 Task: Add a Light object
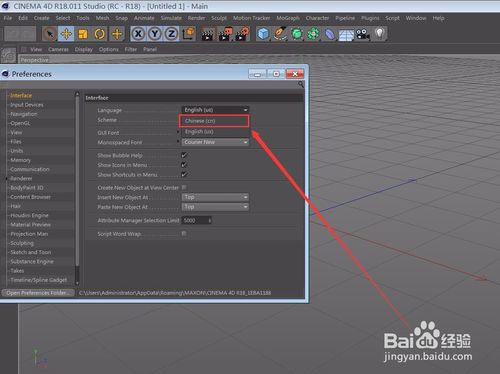[379, 34]
